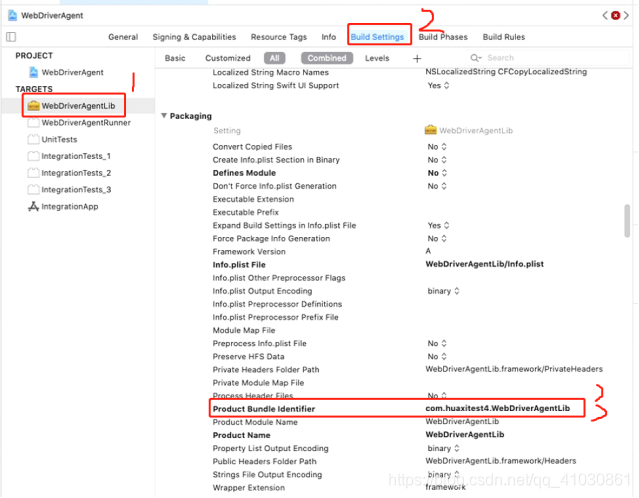Open Property List Output Encoding dropdown
The height and width of the screenshot is (498, 639).
(443, 448)
